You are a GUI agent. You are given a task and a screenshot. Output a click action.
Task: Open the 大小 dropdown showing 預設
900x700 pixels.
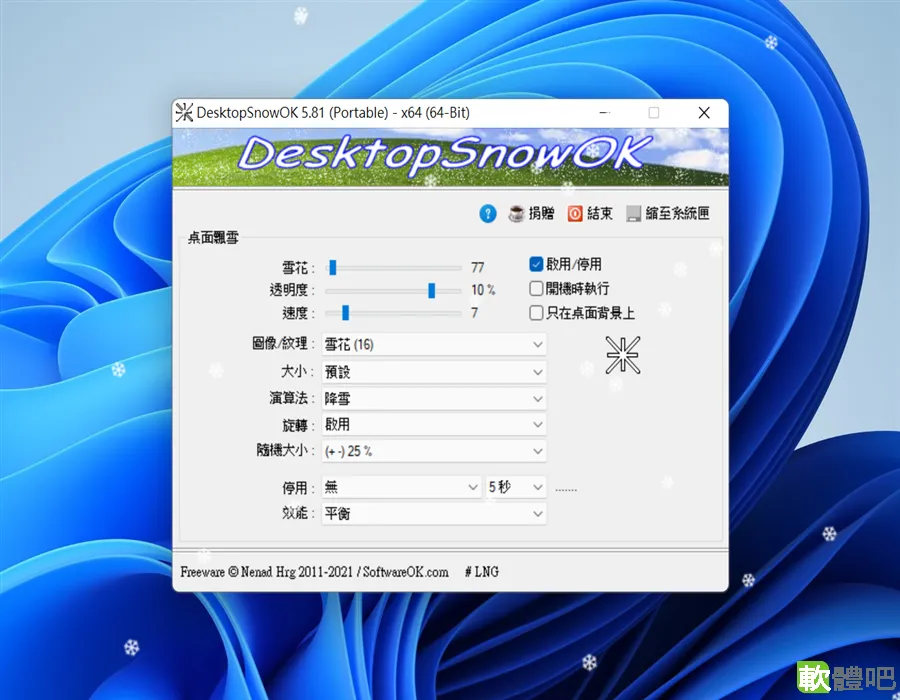(434, 372)
